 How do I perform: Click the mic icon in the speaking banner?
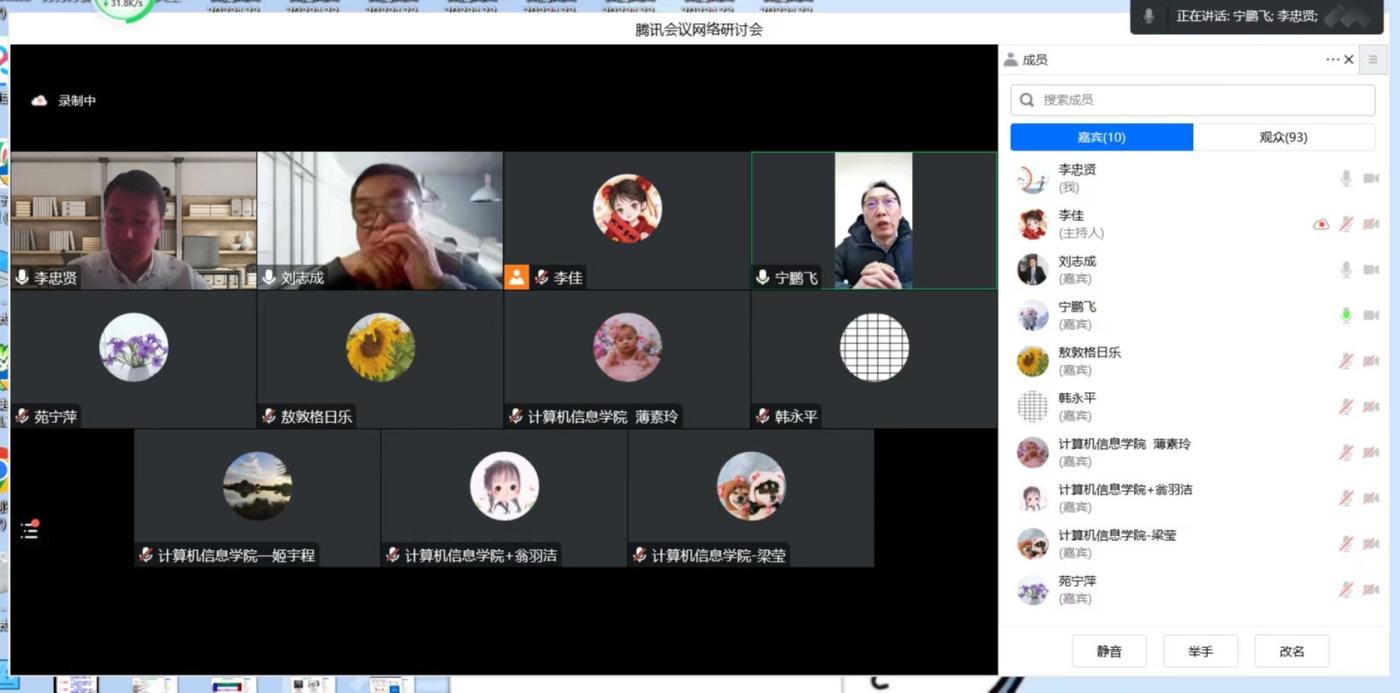1149,16
